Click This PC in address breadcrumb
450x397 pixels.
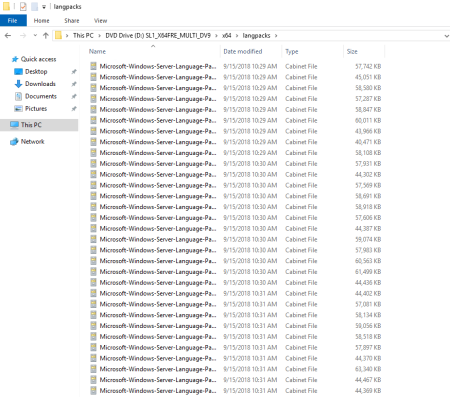pyautogui.click(x=83, y=35)
